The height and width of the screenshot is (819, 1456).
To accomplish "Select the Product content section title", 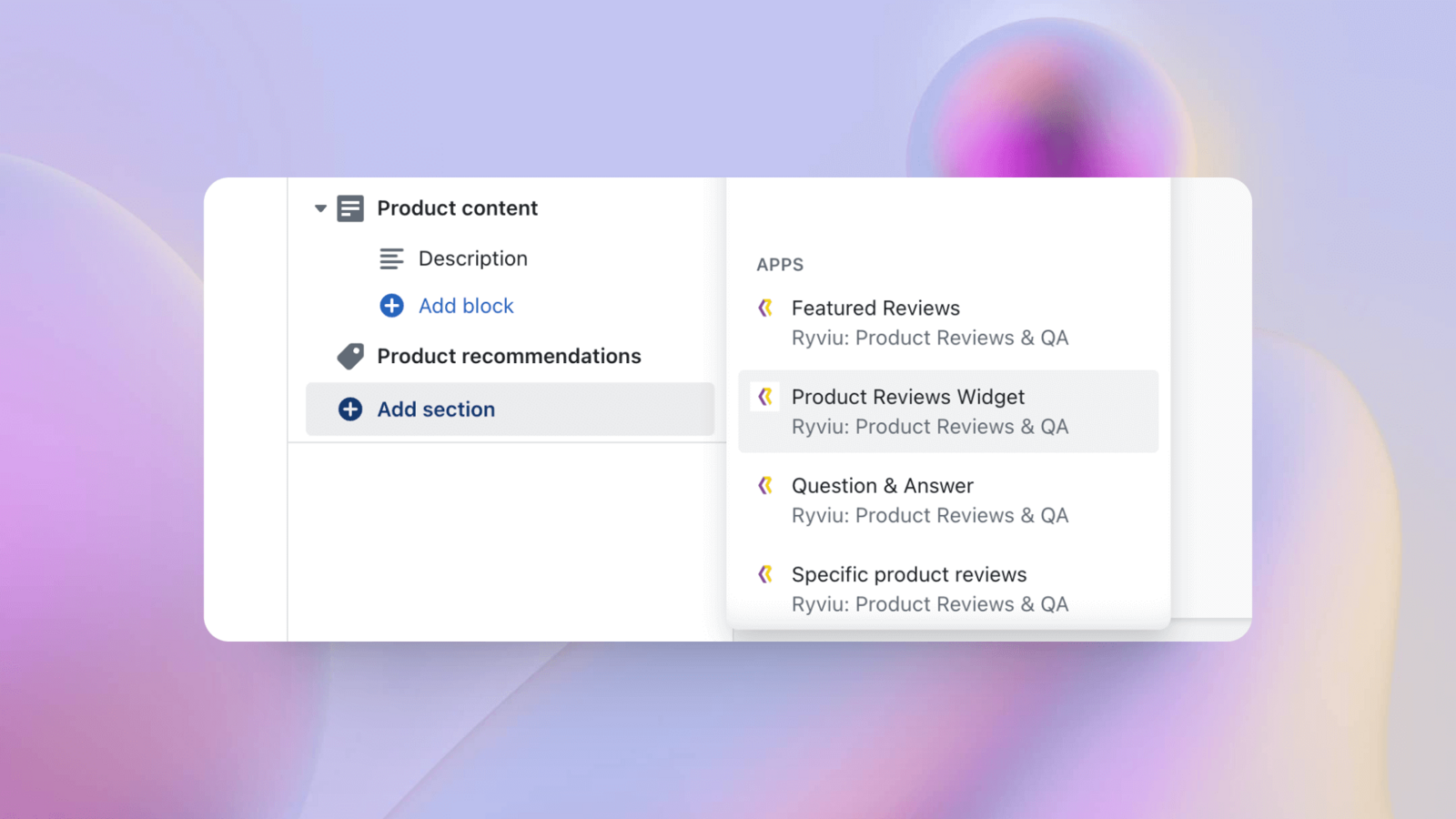I will [457, 208].
